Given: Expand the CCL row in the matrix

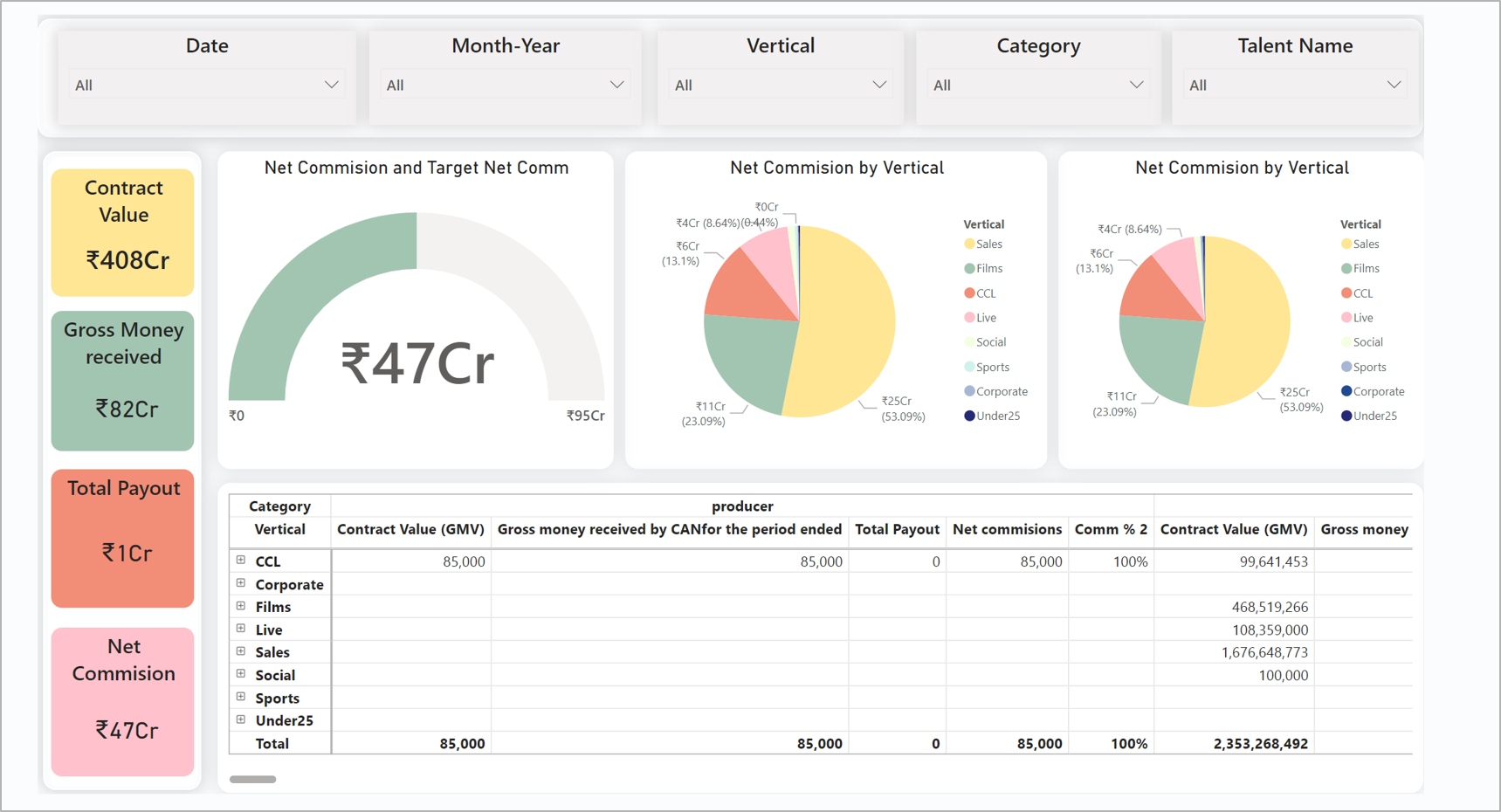Looking at the screenshot, I should tap(241, 561).
